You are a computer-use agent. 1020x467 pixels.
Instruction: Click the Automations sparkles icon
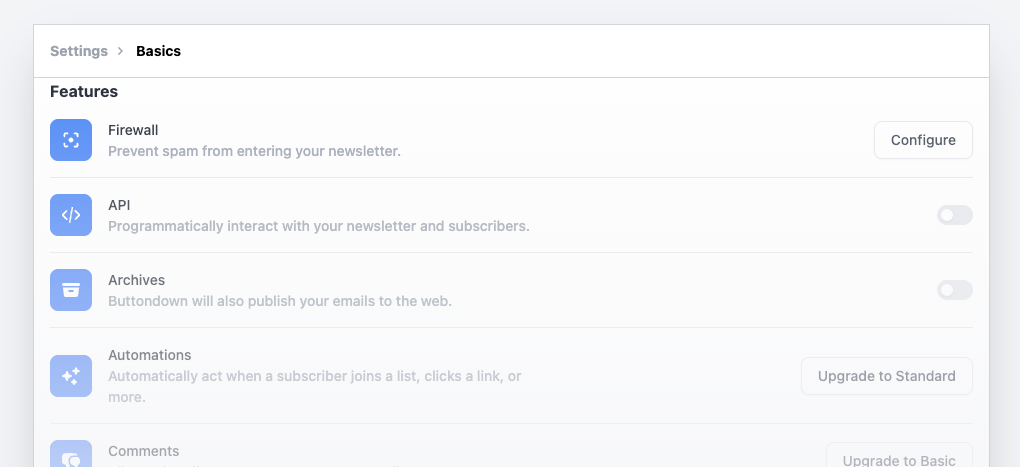[71, 376]
